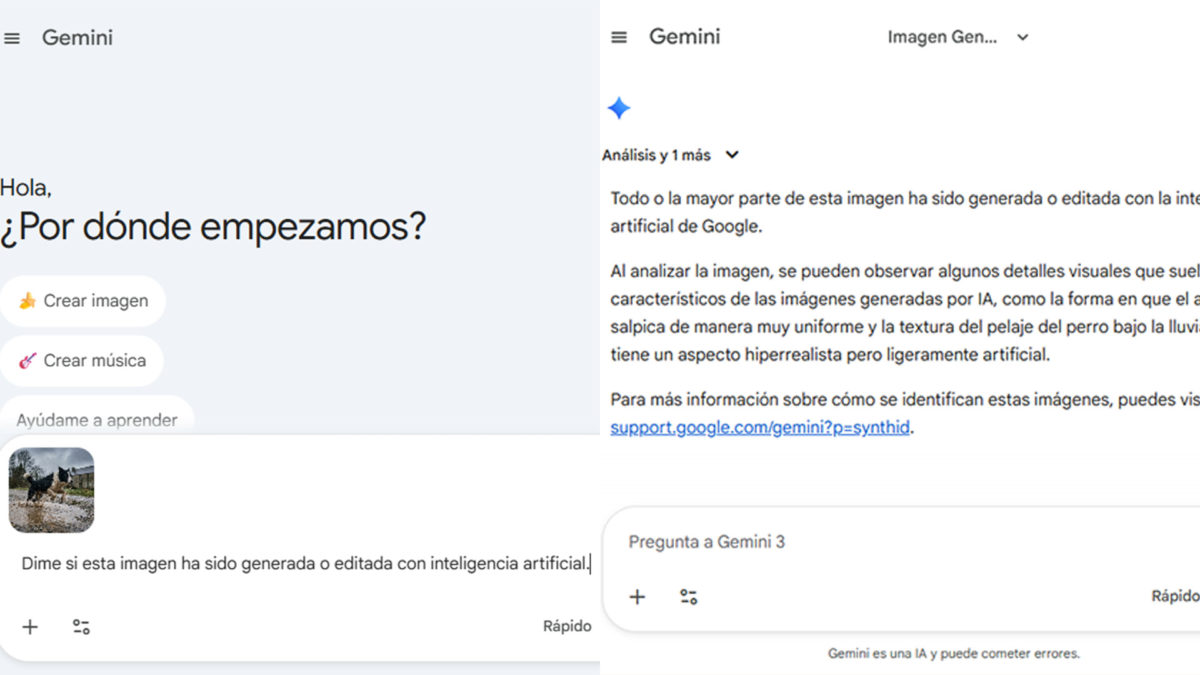The image size is (1200, 675).
Task: Click the banana icon on Crear imagen
Action: click(27, 301)
